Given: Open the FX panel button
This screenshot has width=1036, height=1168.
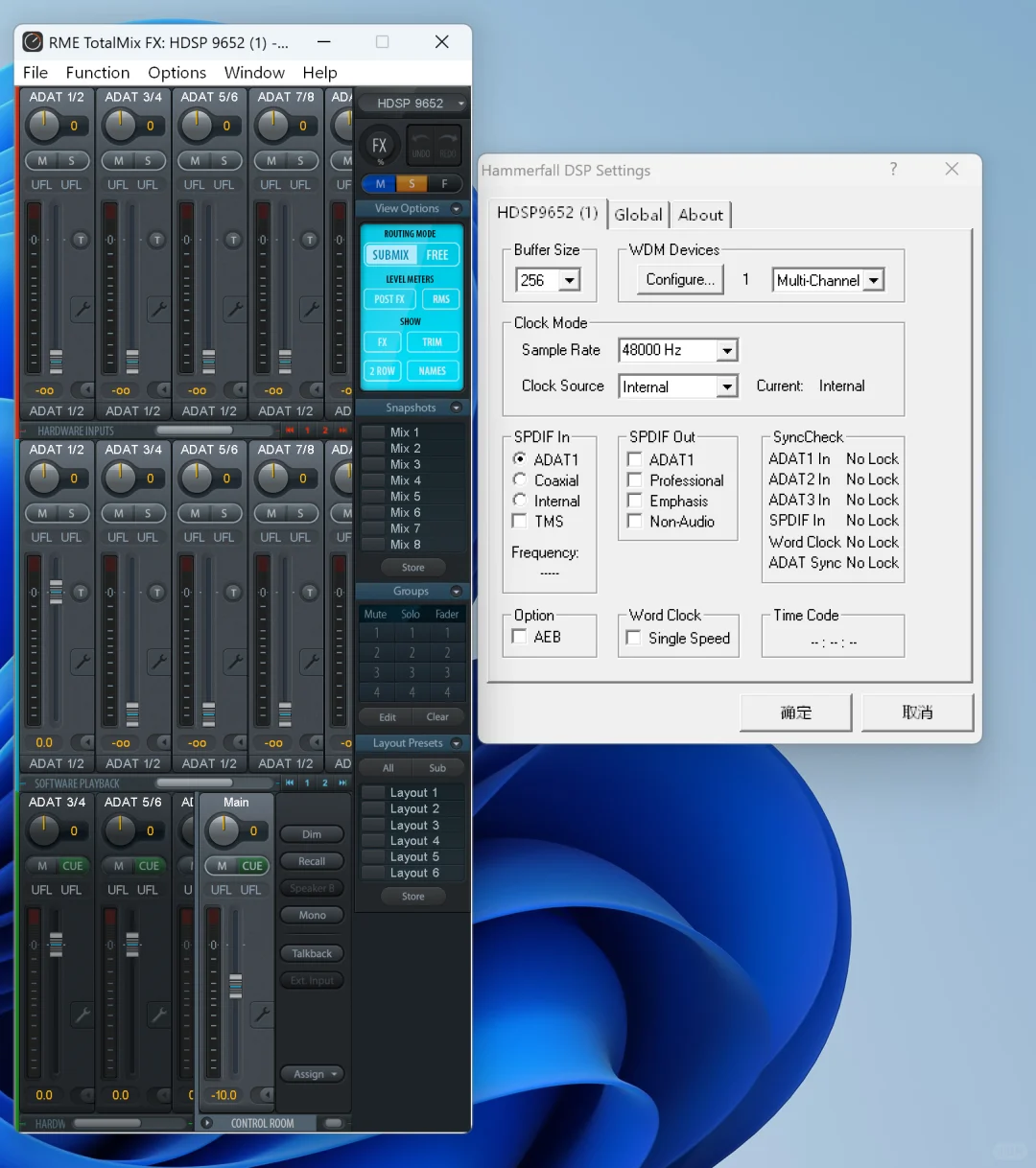Looking at the screenshot, I should pyautogui.click(x=379, y=146).
